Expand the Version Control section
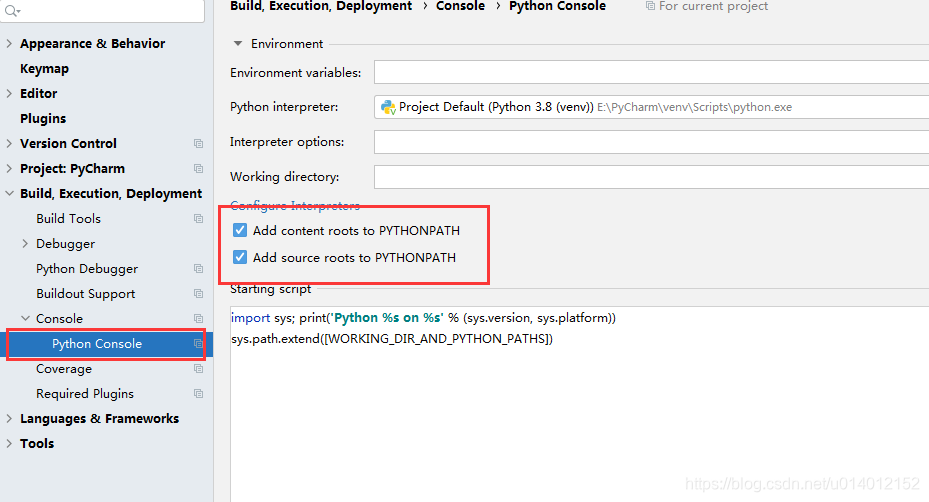929x502 pixels. 9,143
